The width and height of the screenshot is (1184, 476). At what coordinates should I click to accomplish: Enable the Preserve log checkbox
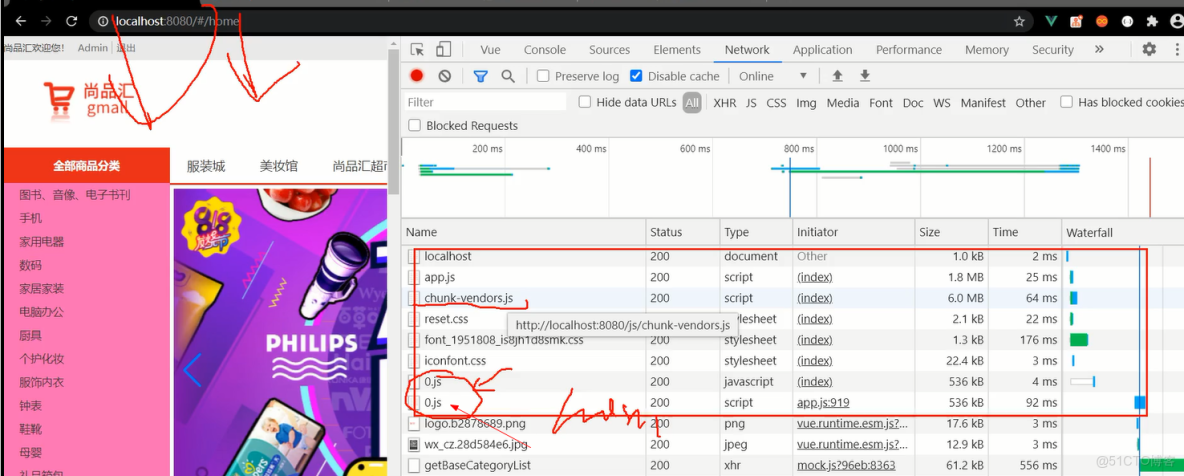tap(543, 76)
